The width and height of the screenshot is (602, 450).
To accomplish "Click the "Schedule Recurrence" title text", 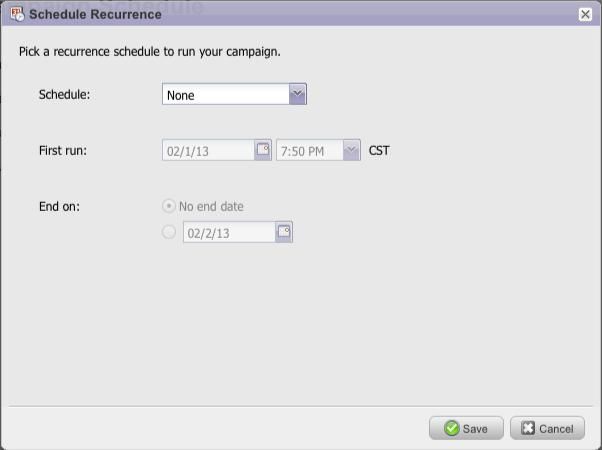I will point(95,14).
